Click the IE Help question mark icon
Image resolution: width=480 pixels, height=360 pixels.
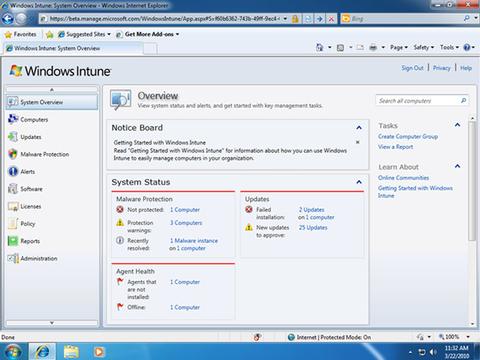467,48
